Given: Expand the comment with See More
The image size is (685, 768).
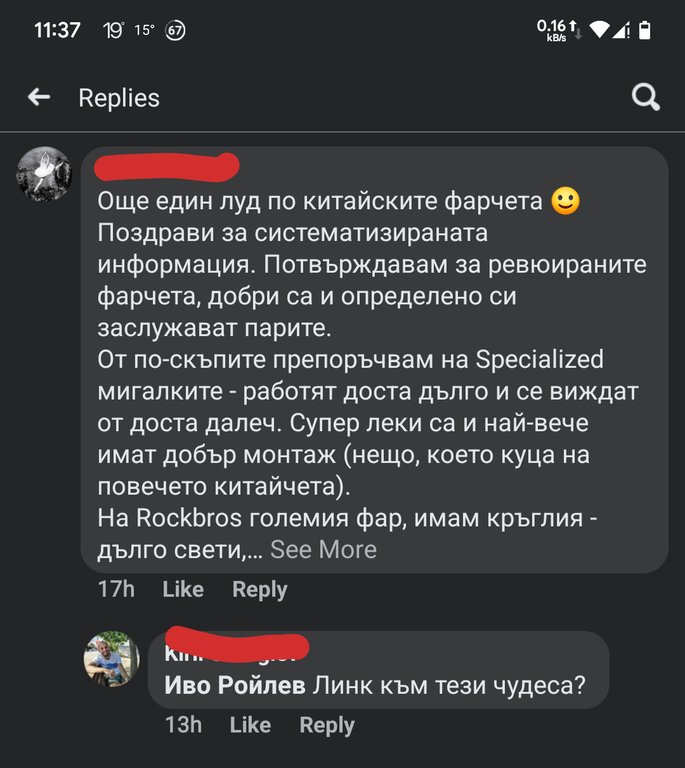Looking at the screenshot, I should tap(323, 549).
